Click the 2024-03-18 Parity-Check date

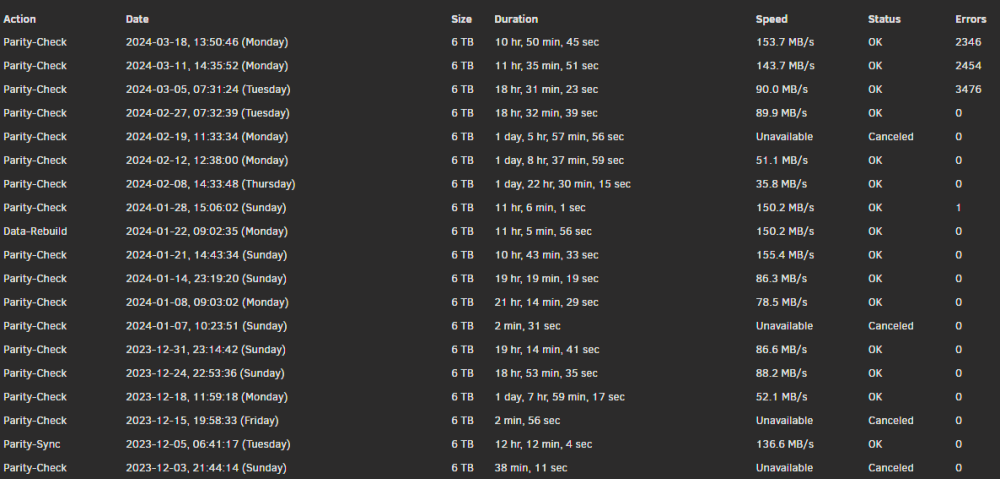pos(207,42)
